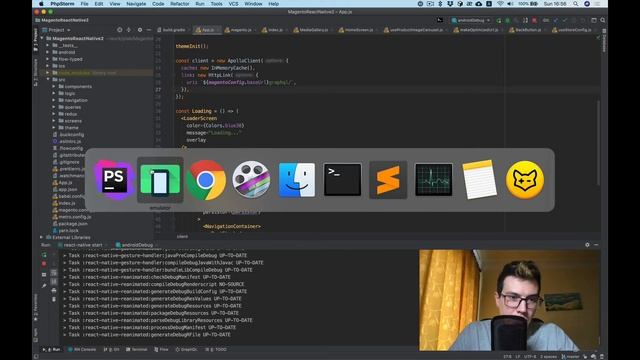Expand the android folder in the project tree

pos(48,52)
